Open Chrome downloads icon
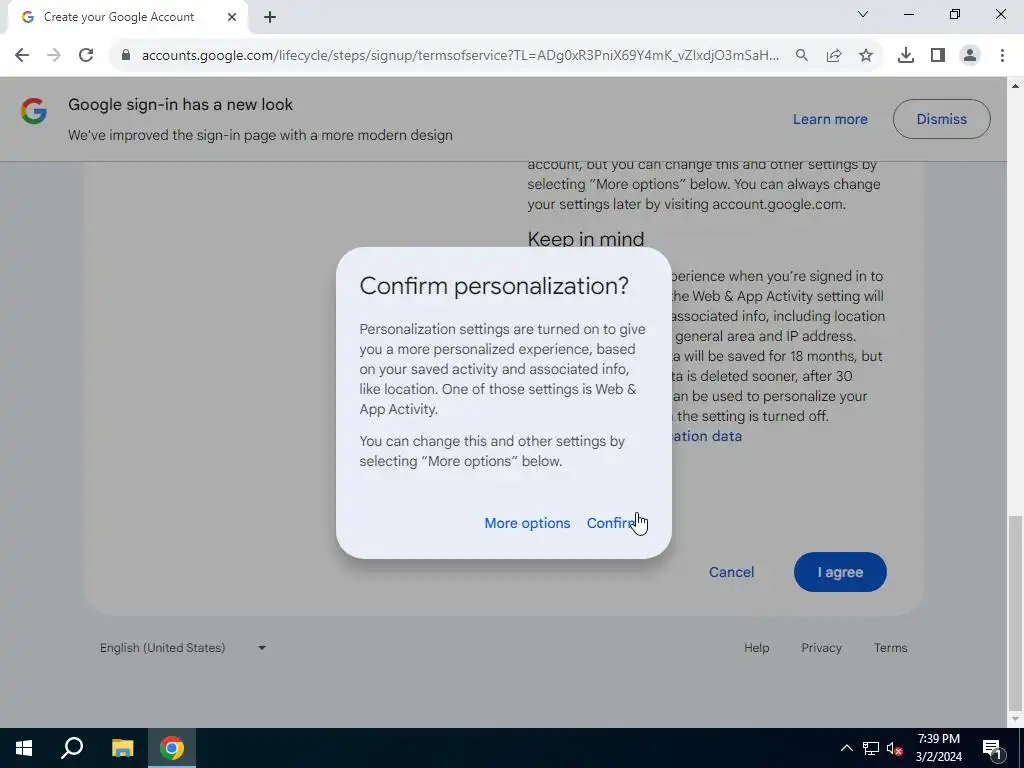Viewport: 1024px width, 768px height. 905,55
